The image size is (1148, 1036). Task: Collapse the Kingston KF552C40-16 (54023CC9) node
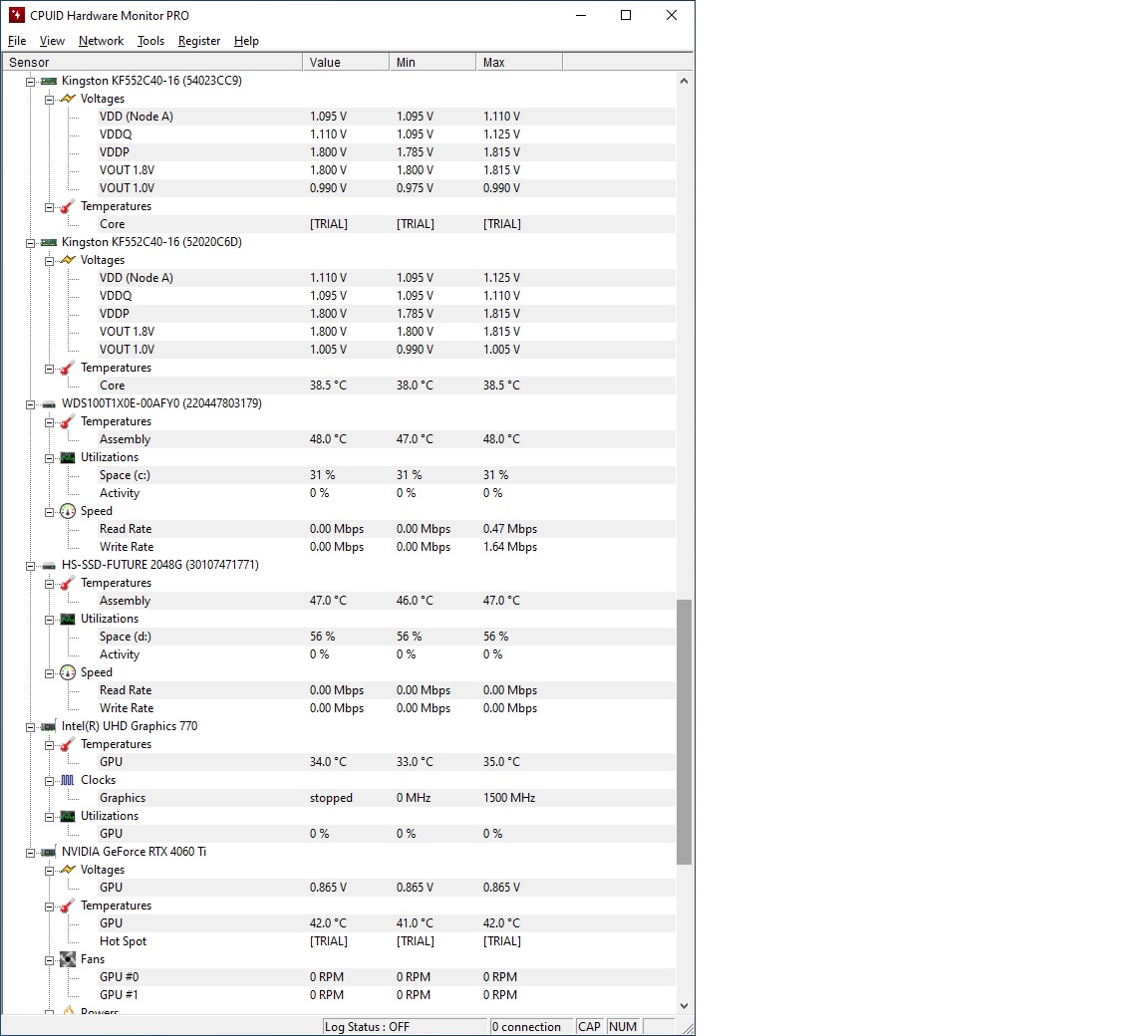click(x=31, y=82)
